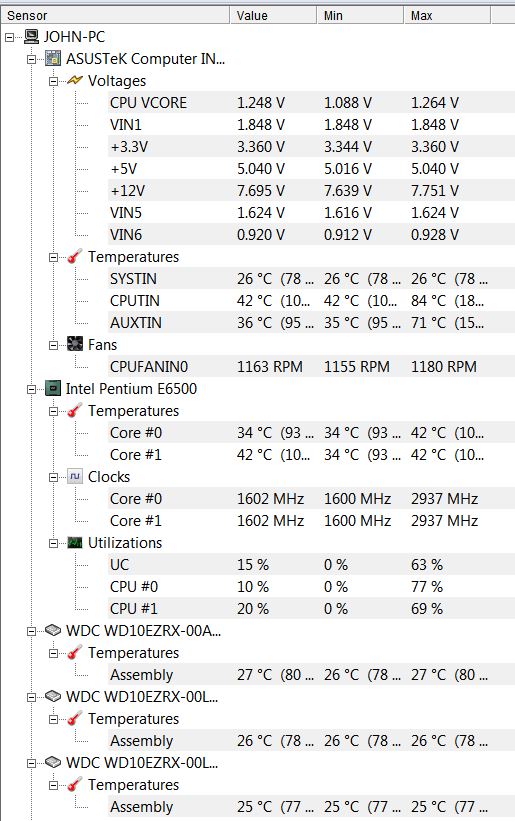Select the CPU VCORE voltage row
Screen dimensions: 515x821
click(x=311, y=103)
